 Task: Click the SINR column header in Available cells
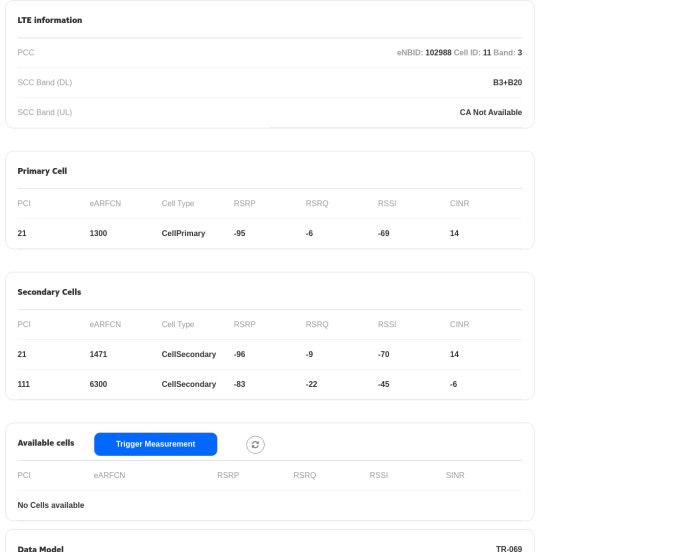tap(455, 475)
